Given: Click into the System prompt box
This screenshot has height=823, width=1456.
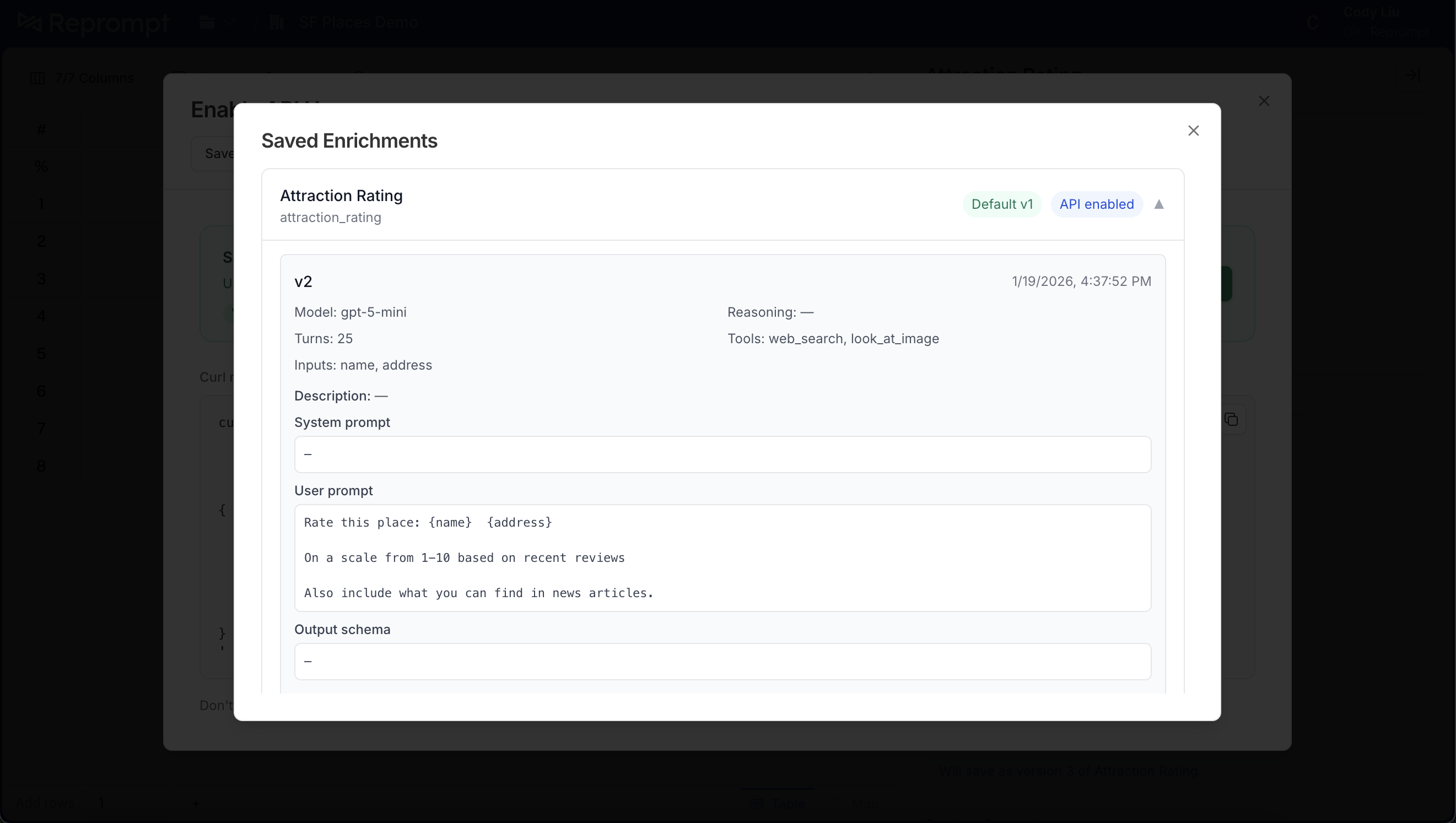Looking at the screenshot, I should tap(722, 454).
